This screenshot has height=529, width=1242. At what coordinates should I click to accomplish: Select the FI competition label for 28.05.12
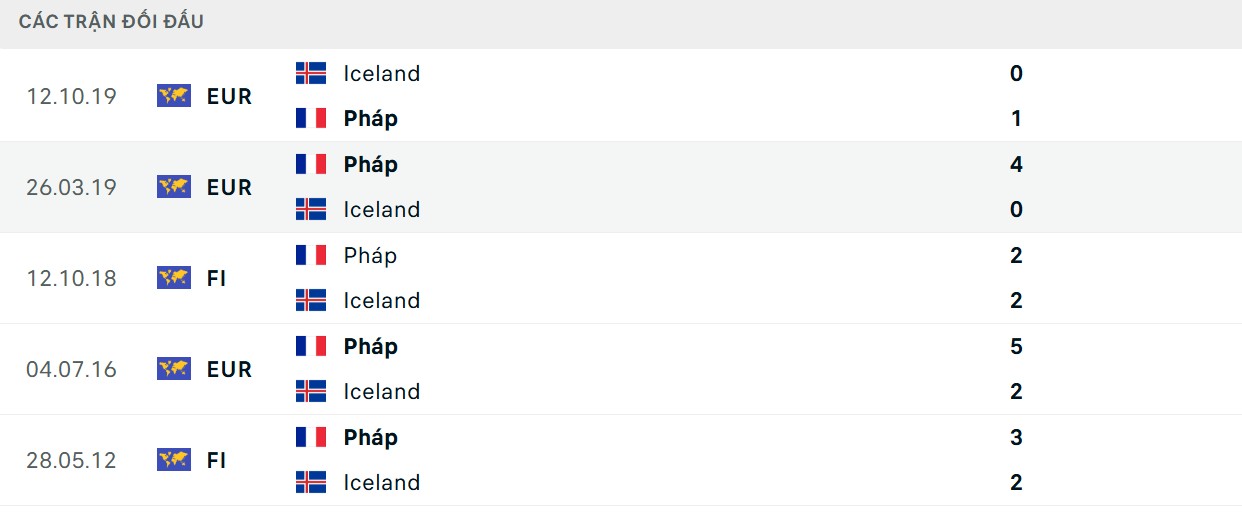[217, 460]
